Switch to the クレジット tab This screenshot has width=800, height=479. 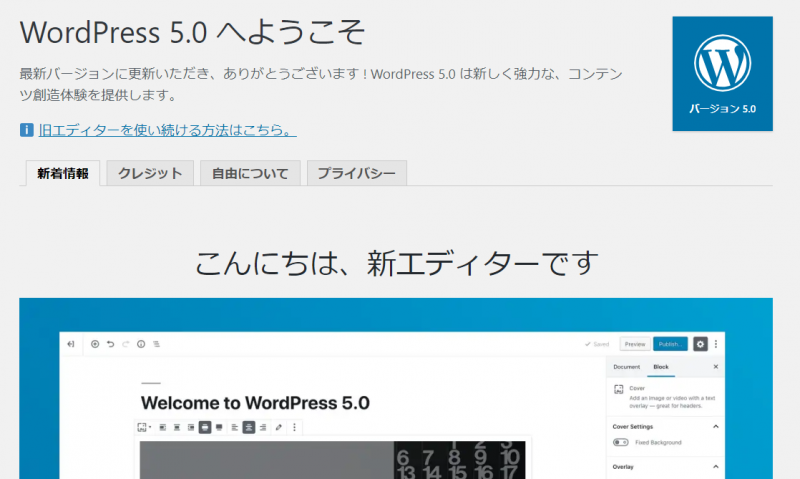coord(150,173)
